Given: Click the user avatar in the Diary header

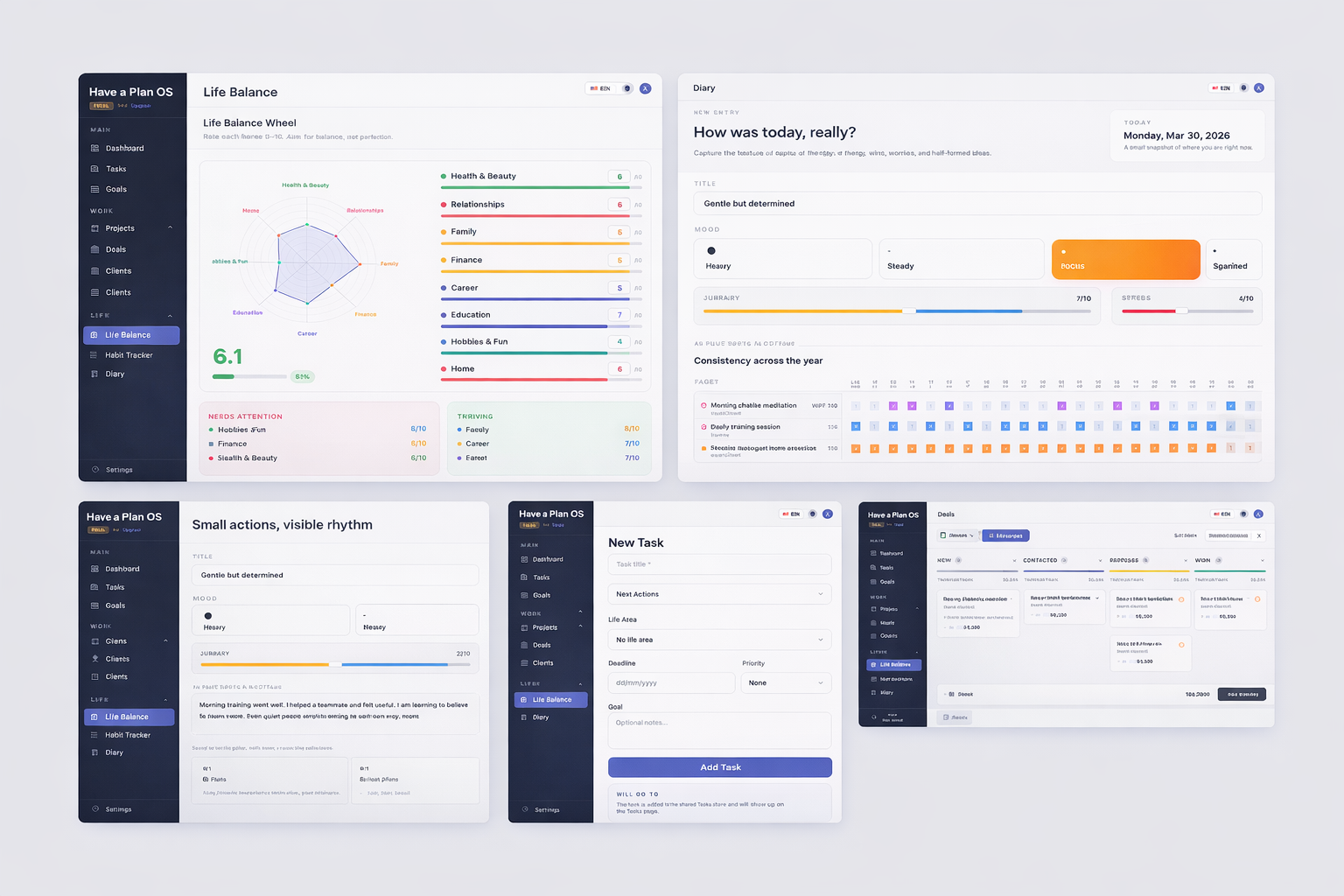Looking at the screenshot, I should point(1258,87).
